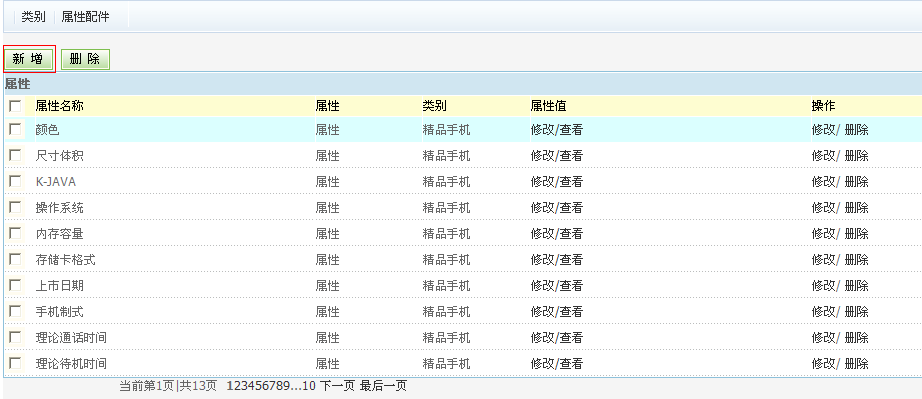The height and width of the screenshot is (399, 922).
Task: Click the green 删除 button above the table
Action: (85, 59)
